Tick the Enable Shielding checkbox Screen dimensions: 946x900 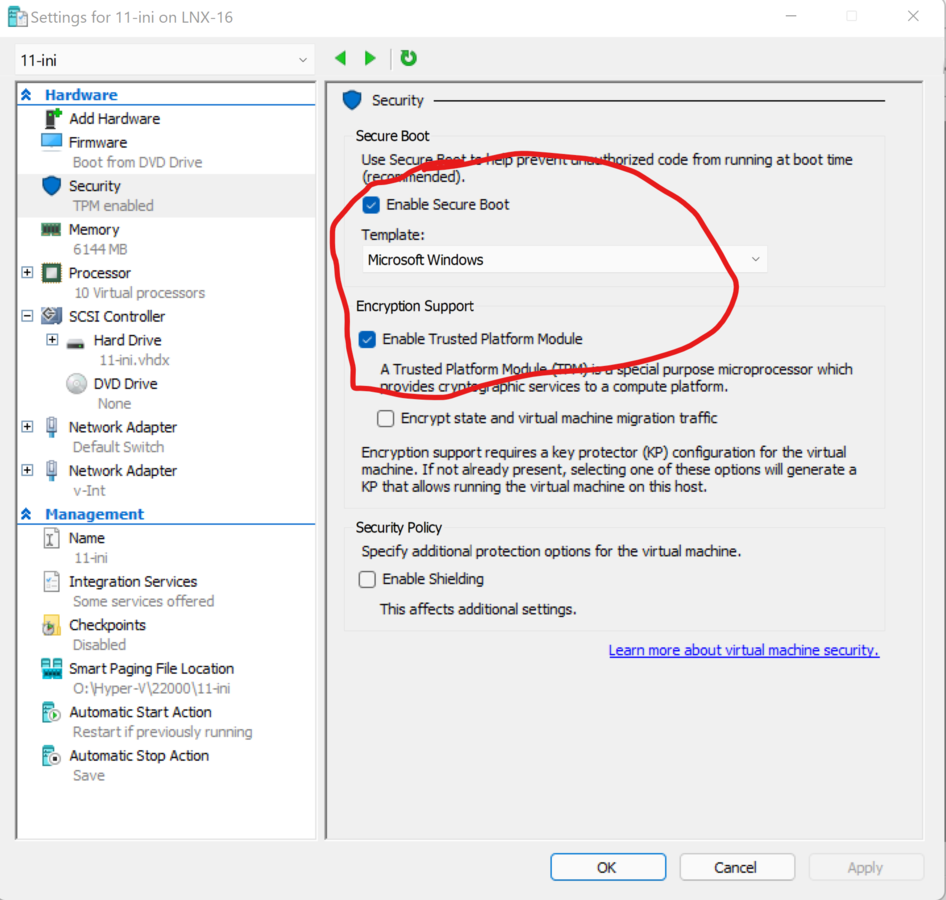[368, 579]
